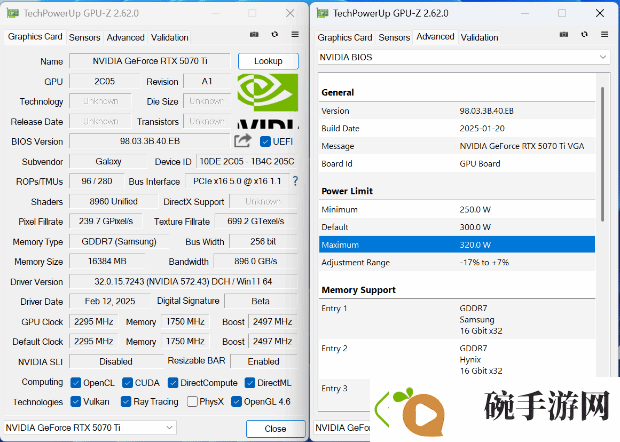The width and height of the screenshot is (620, 442).
Task: Click the Bus Interface question mark icon
Action: click(x=295, y=181)
